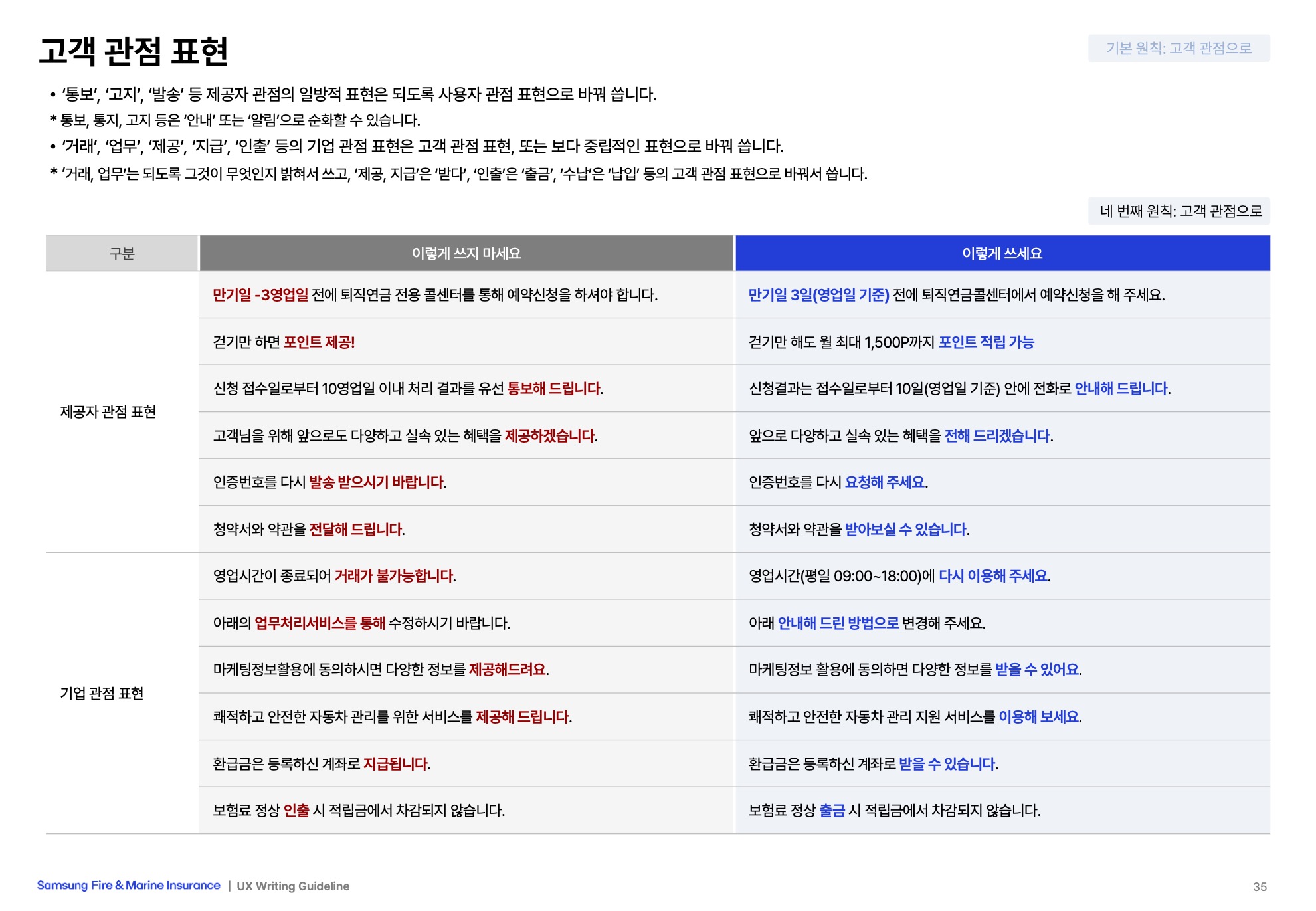The image size is (1316, 911).
Task: Click the red '인출' word in last row
Action: [x=296, y=811]
